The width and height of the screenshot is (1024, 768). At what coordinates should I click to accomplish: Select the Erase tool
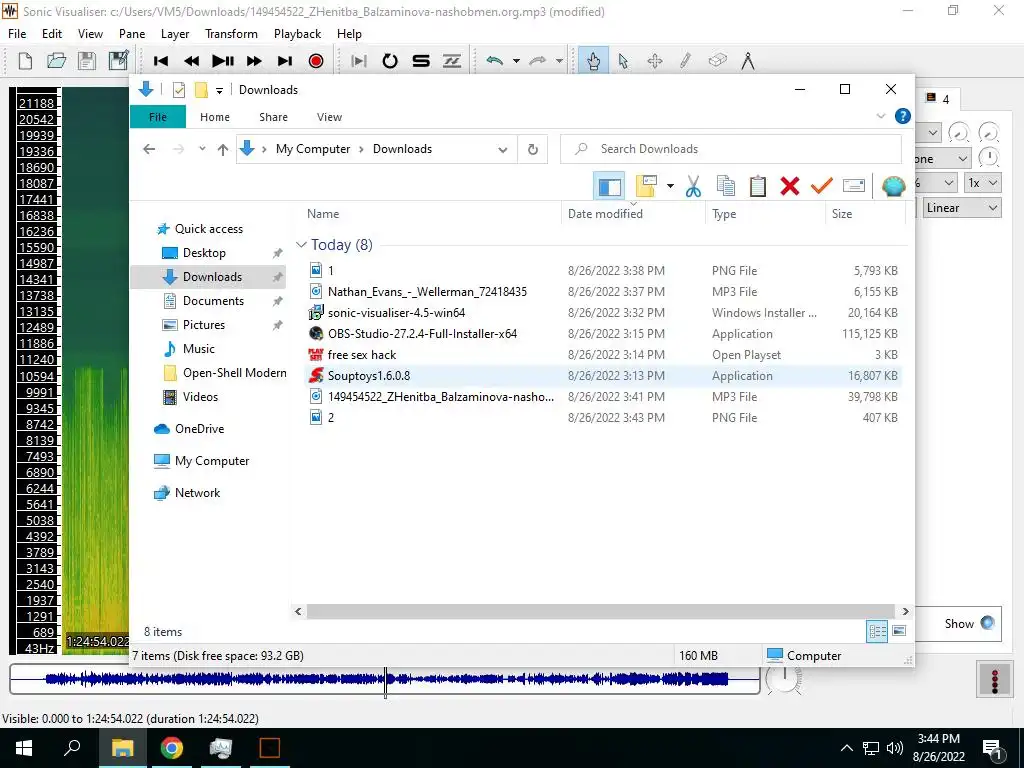717,61
